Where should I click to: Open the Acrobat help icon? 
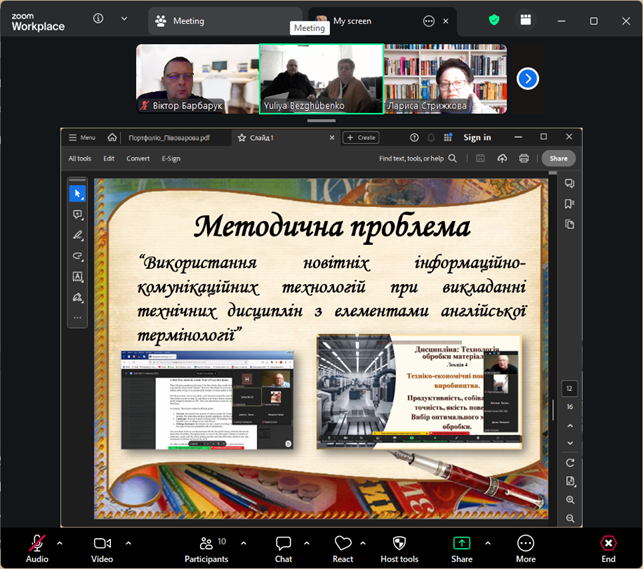coord(414,138)
